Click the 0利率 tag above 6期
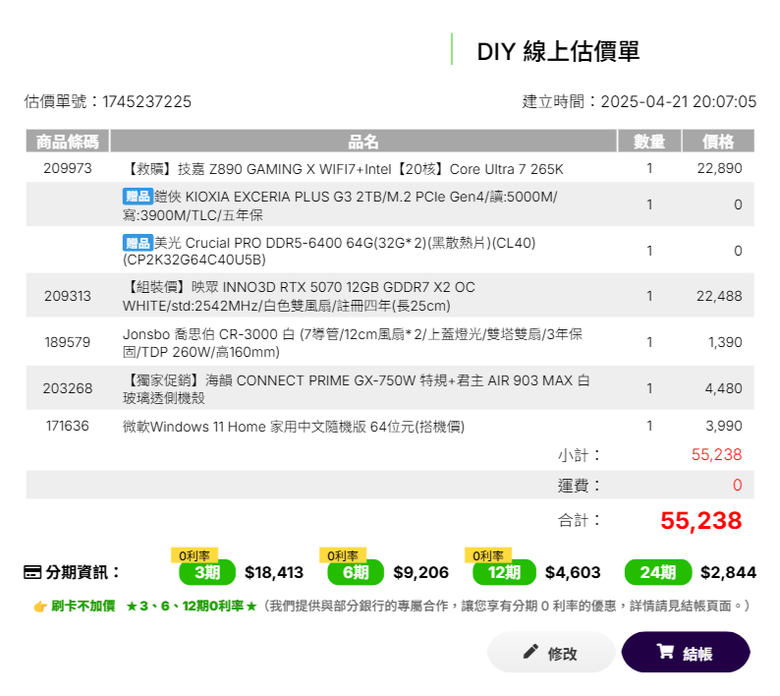The width and height of the screenshot is (780, 696). 343,555
